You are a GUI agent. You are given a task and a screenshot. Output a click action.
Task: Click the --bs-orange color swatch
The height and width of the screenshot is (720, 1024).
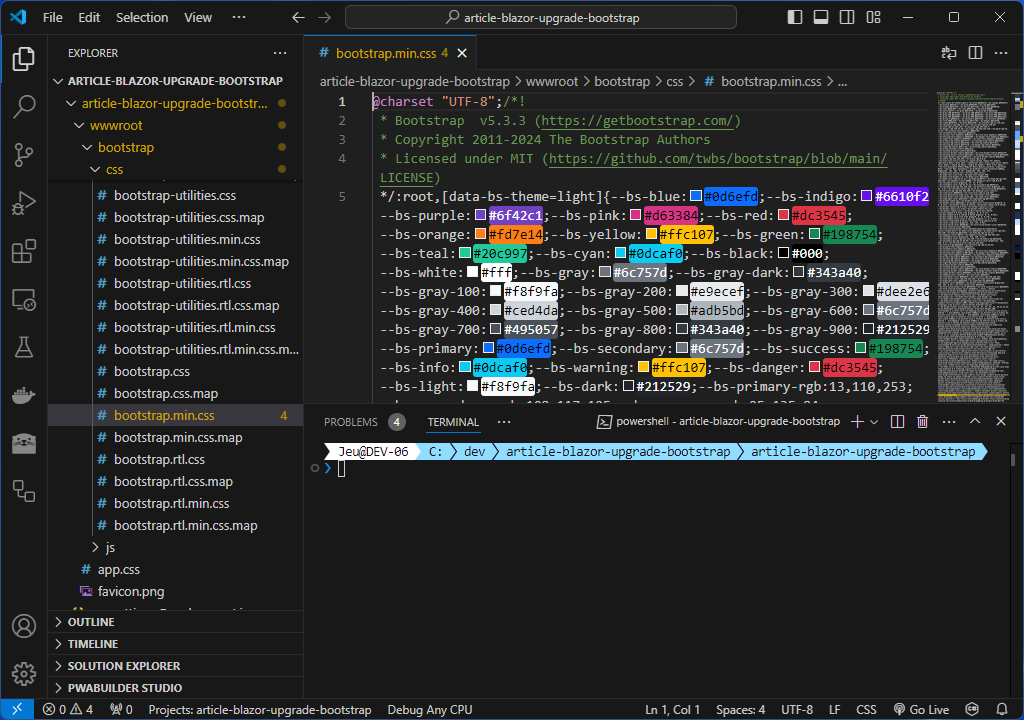pos(481,234)
